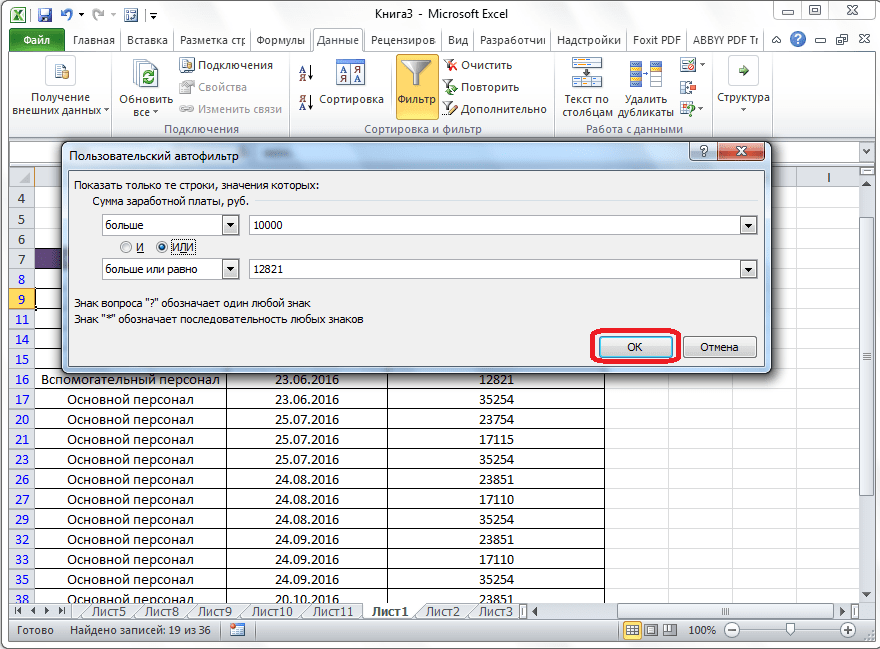
Task: Click the Отмена button
Action: pyautogui.click(x=719, y=347)
